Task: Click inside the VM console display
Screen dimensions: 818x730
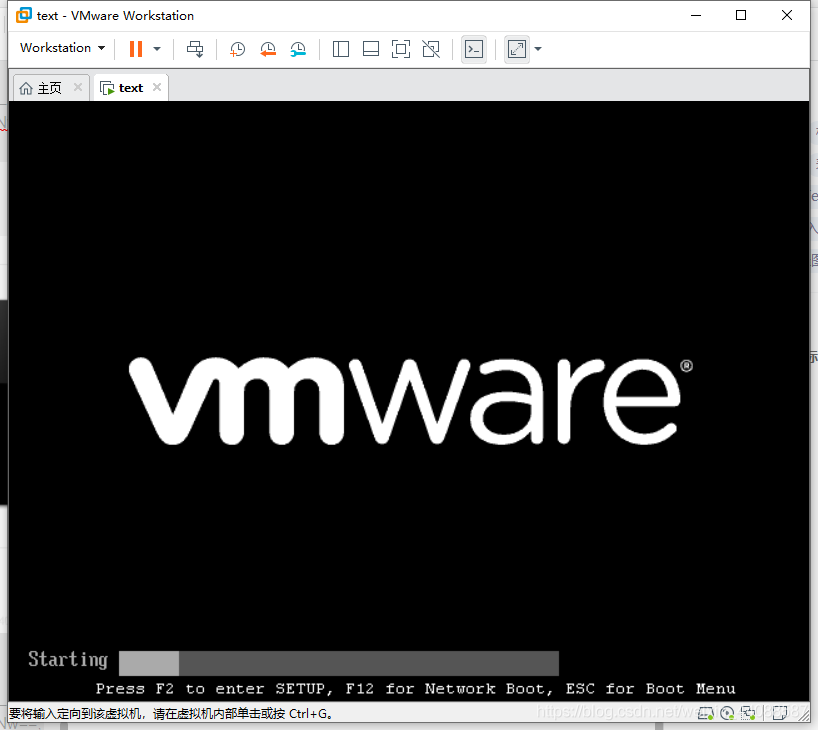Action: (x=409, y=400)
